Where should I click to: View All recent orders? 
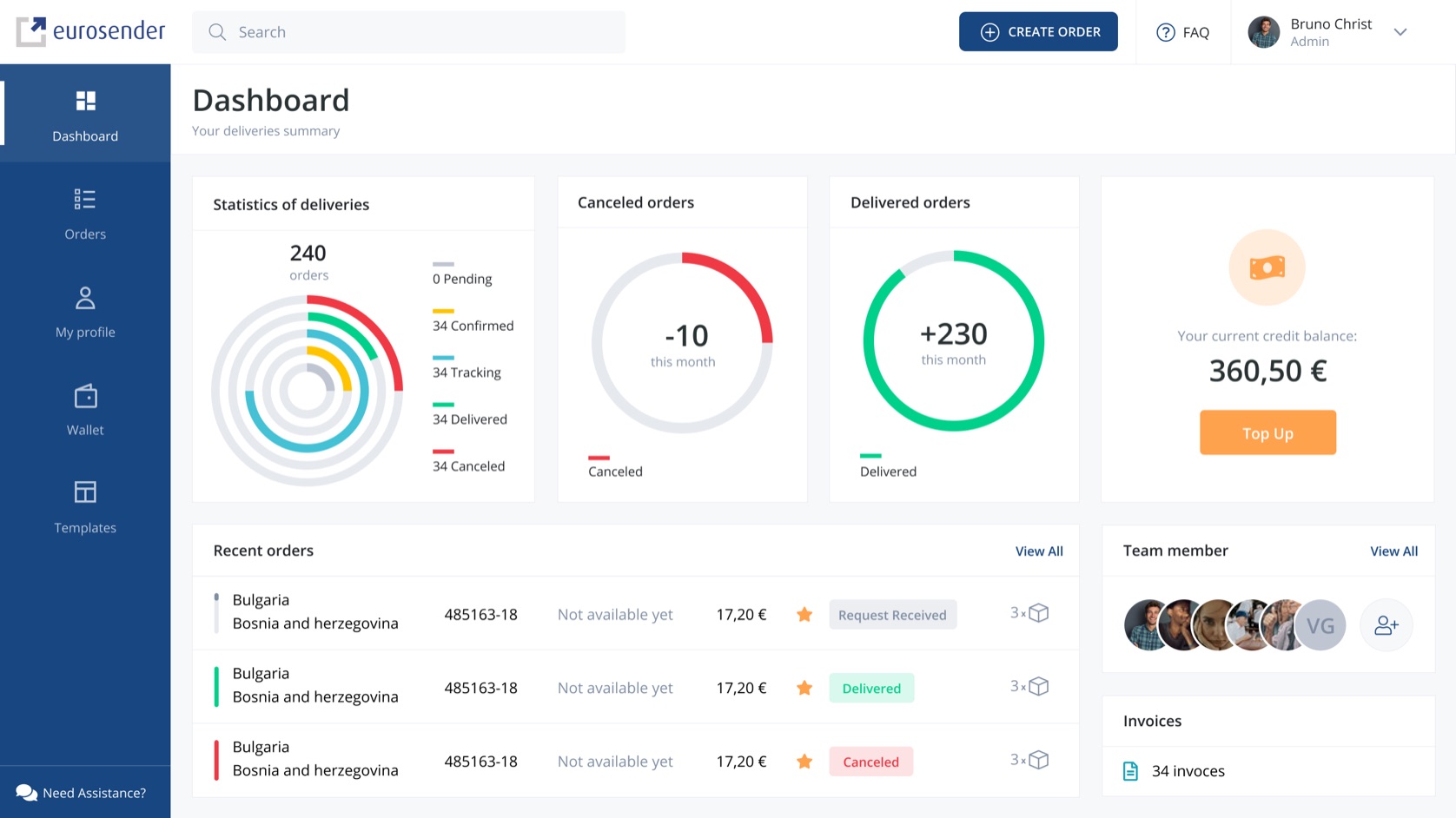pyautogui.click(x=1039, y=551)
